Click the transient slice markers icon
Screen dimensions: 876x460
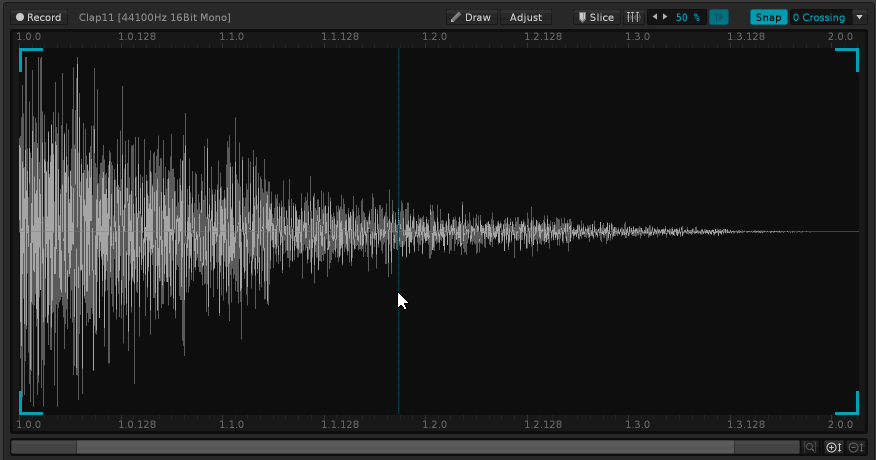[x=633, y=17]
